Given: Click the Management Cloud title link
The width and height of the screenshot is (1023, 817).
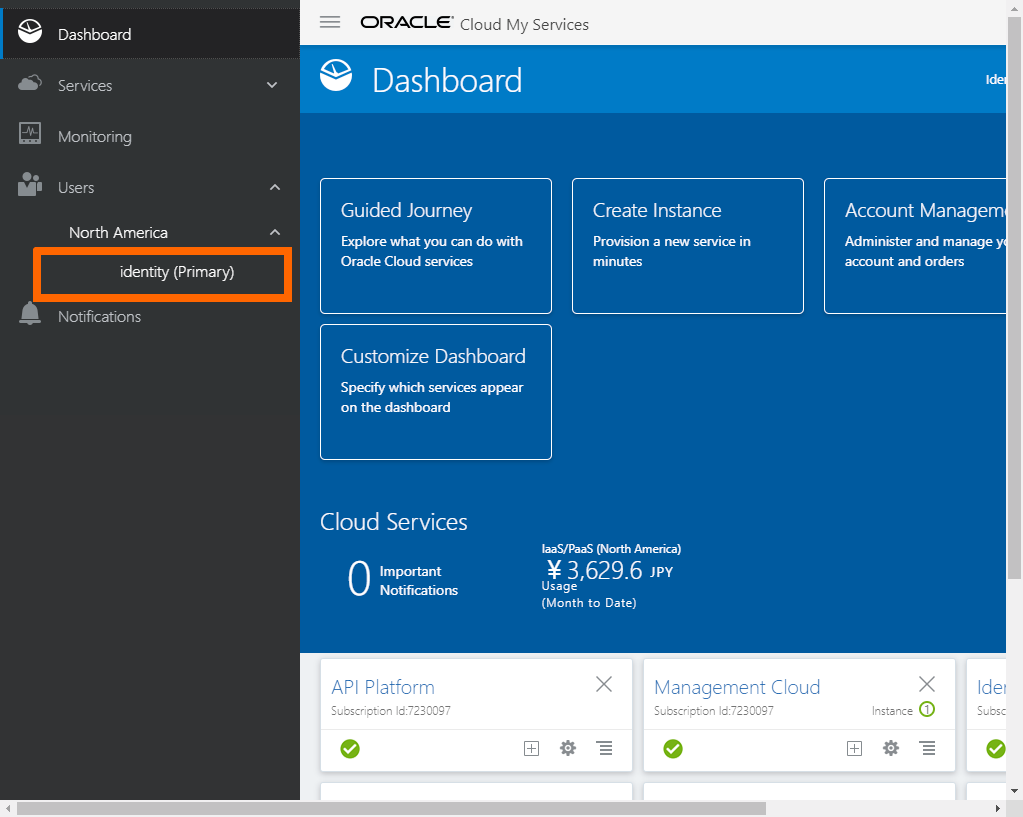Looking at the screenshot, I should click(x=737, y=687).
